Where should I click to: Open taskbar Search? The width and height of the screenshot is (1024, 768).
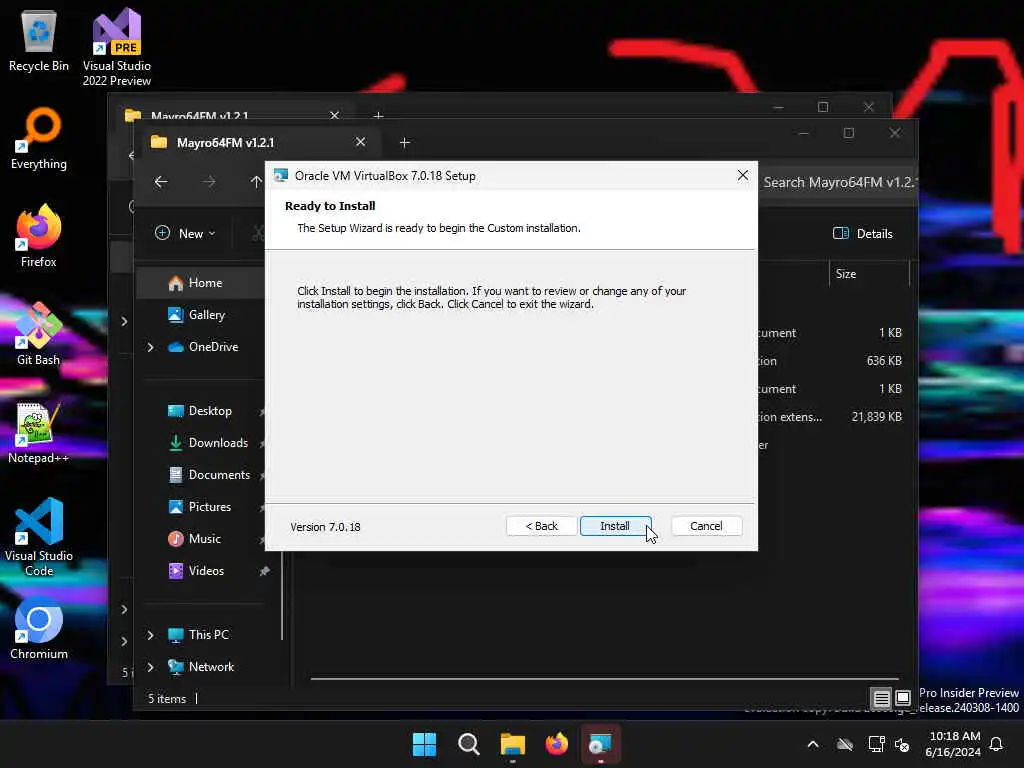(x=468, y=744)
